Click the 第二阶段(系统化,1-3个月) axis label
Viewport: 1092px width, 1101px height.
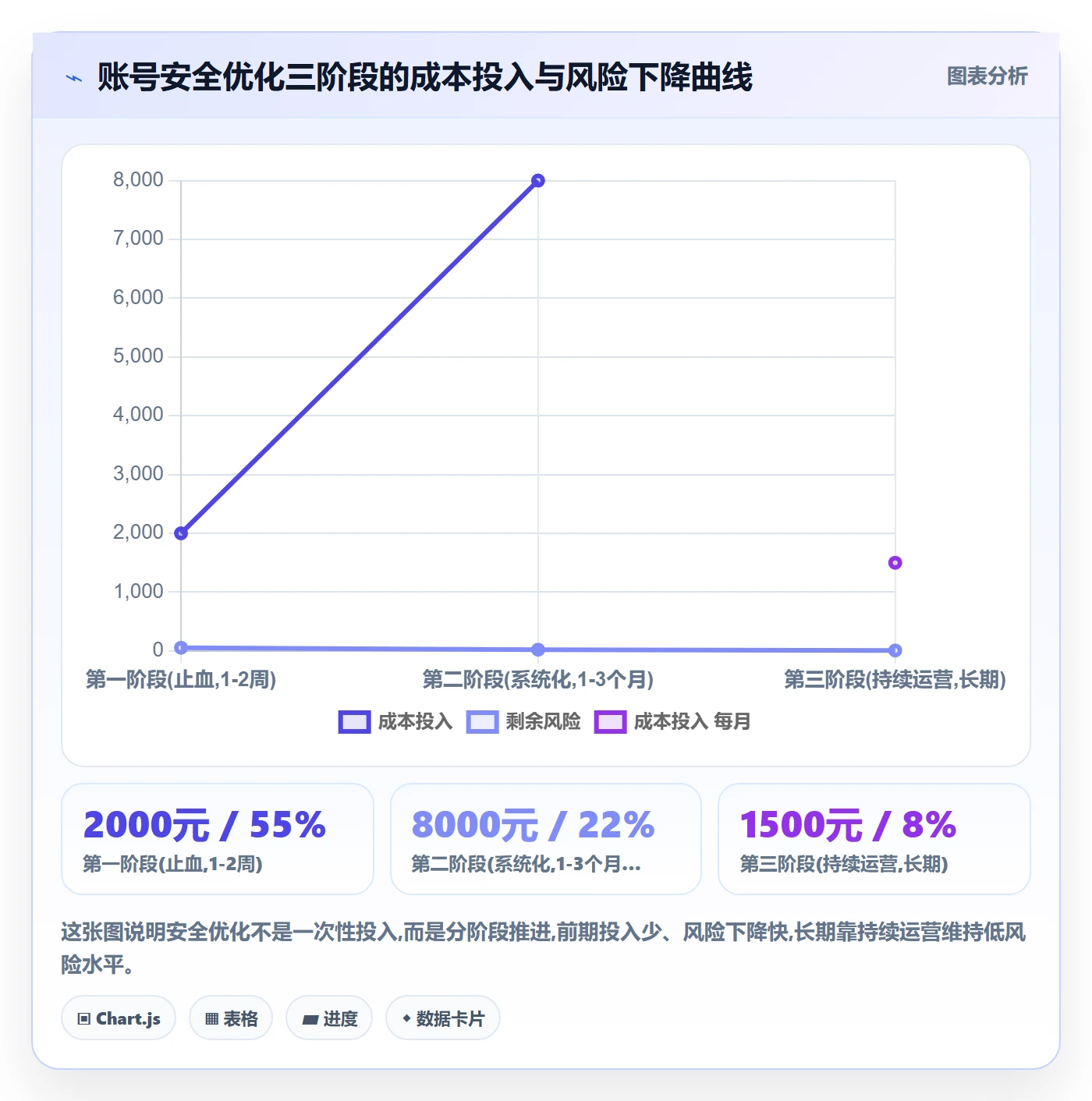click(x=537, y=680)
